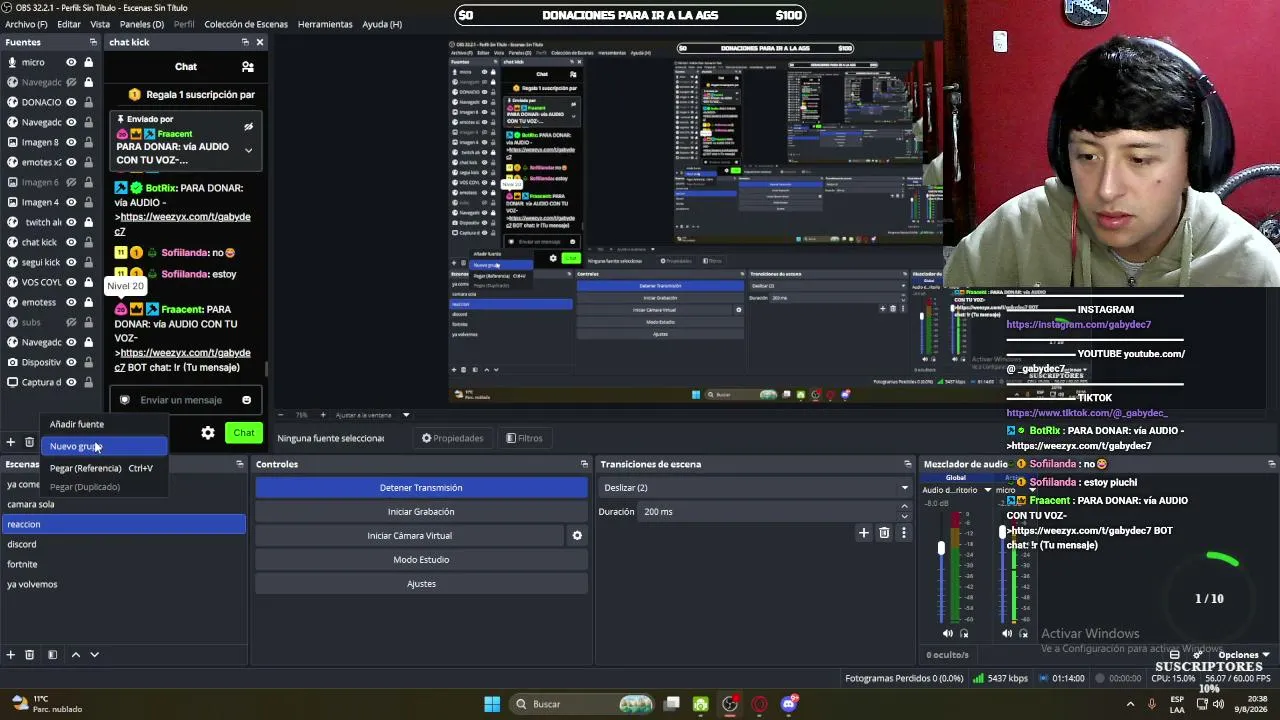The width and height of the screenshot is (1280, 720).
Task: Mute the micro audio channel
Action: pyautogui.click(x=1007, y=633)
